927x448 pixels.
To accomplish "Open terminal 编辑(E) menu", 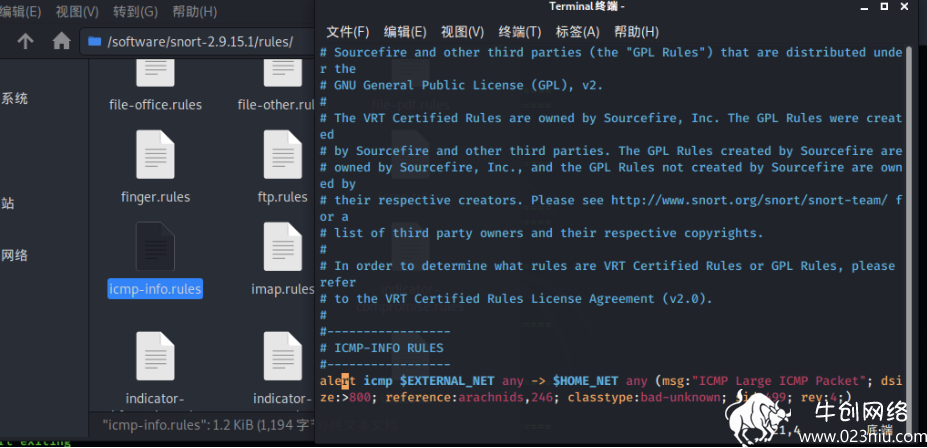I will 405,32.
